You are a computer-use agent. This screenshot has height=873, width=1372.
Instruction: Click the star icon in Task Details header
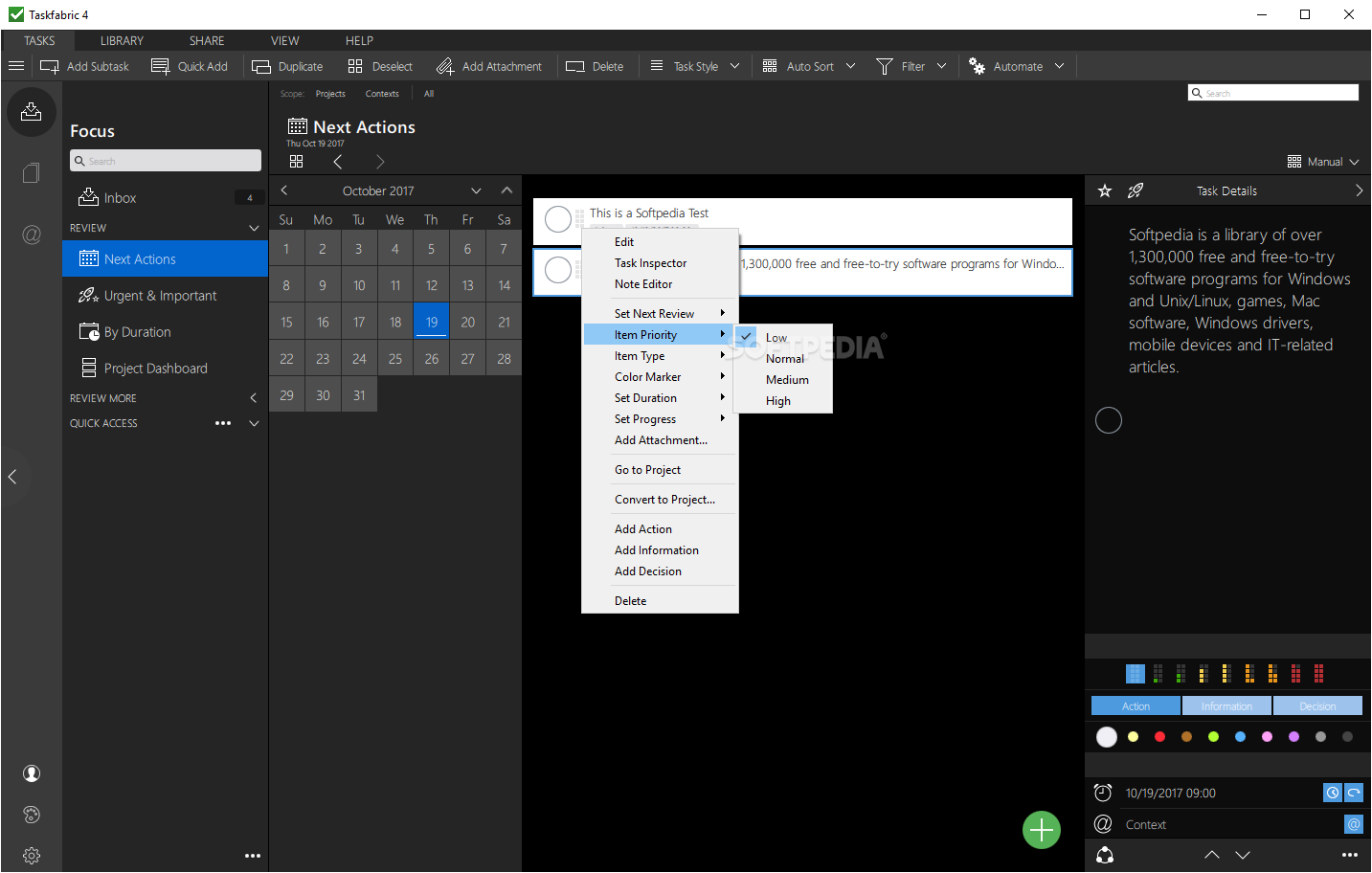pos(1105,190)
